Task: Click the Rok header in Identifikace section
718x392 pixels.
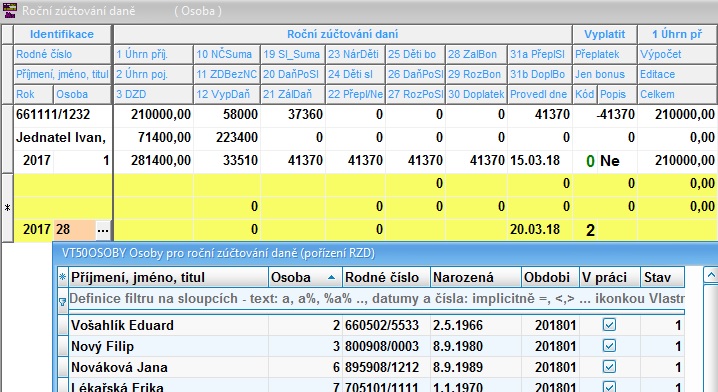Action: 33,94
